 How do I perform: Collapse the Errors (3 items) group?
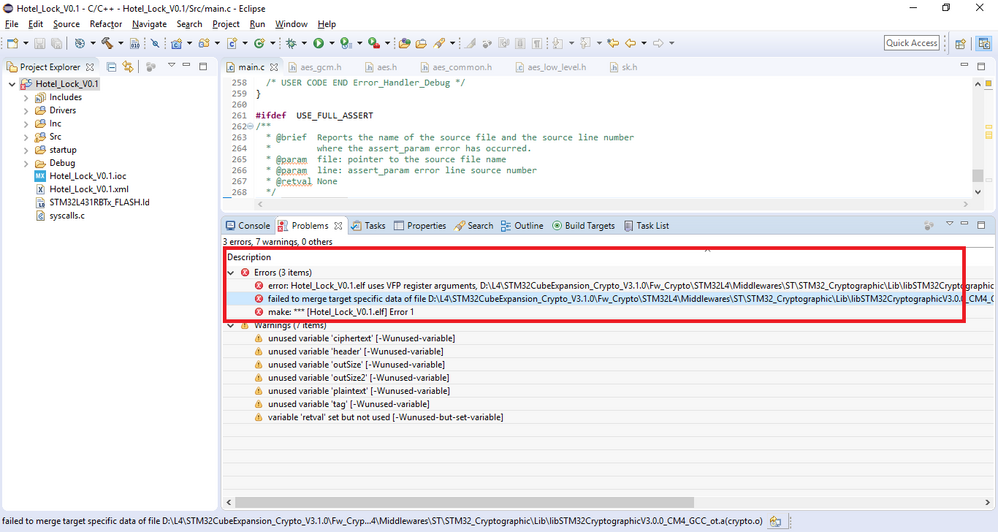[x=231, y=272]
